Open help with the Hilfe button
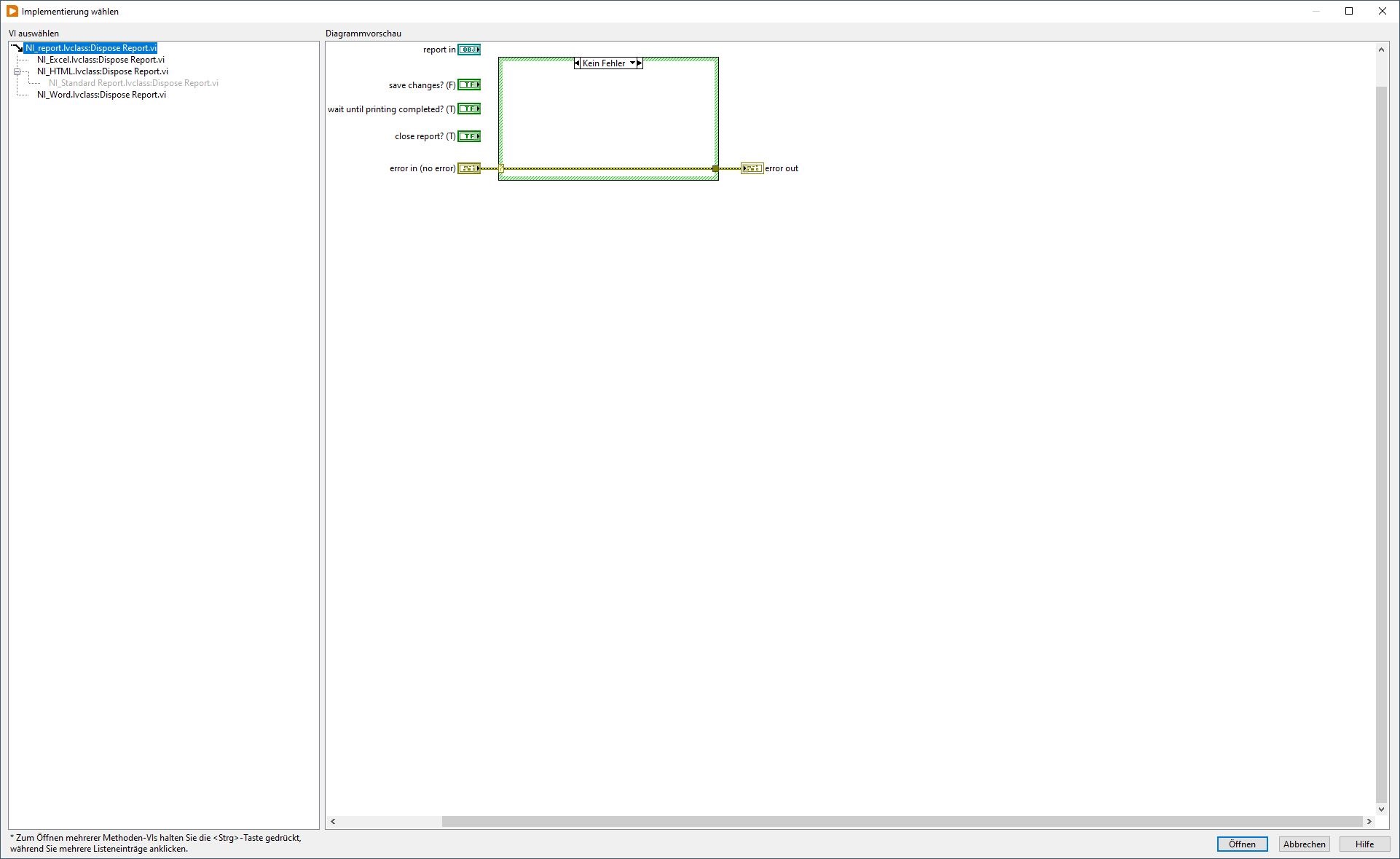 point(1364,844)
